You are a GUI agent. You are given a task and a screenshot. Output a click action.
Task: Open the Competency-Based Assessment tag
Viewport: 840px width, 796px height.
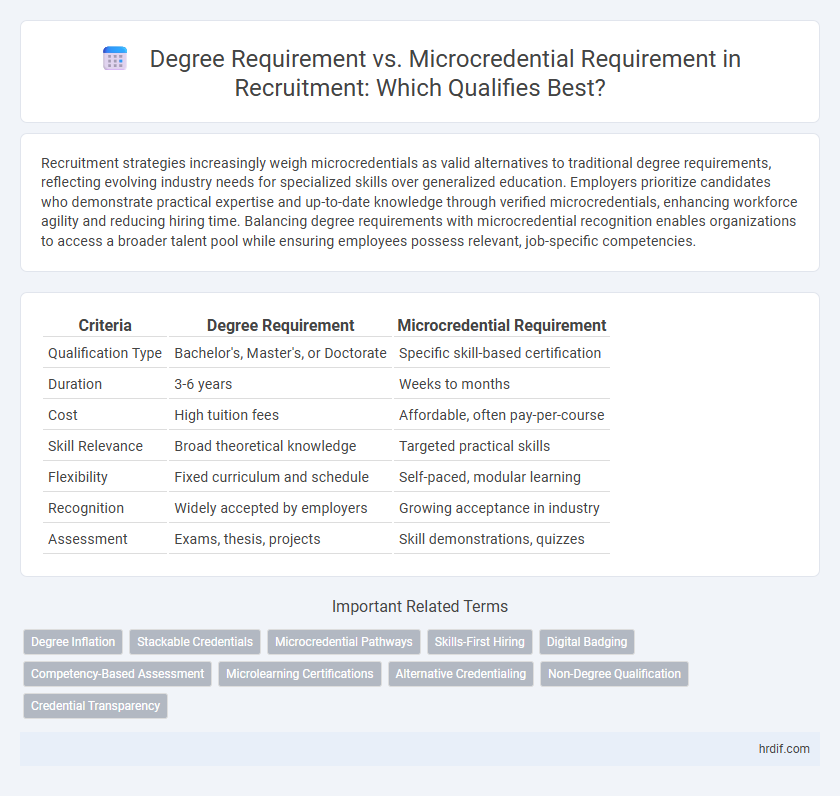click(117, 674)
